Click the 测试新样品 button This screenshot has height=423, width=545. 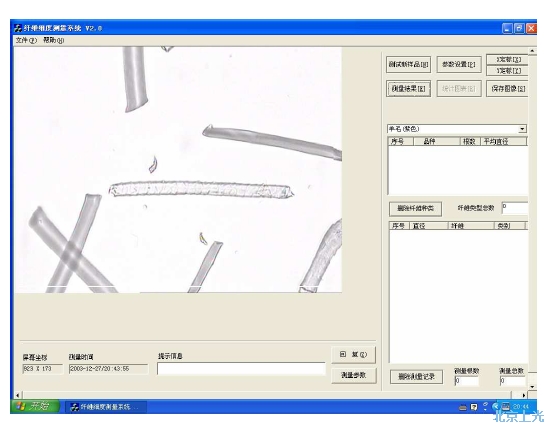point(408,64)
